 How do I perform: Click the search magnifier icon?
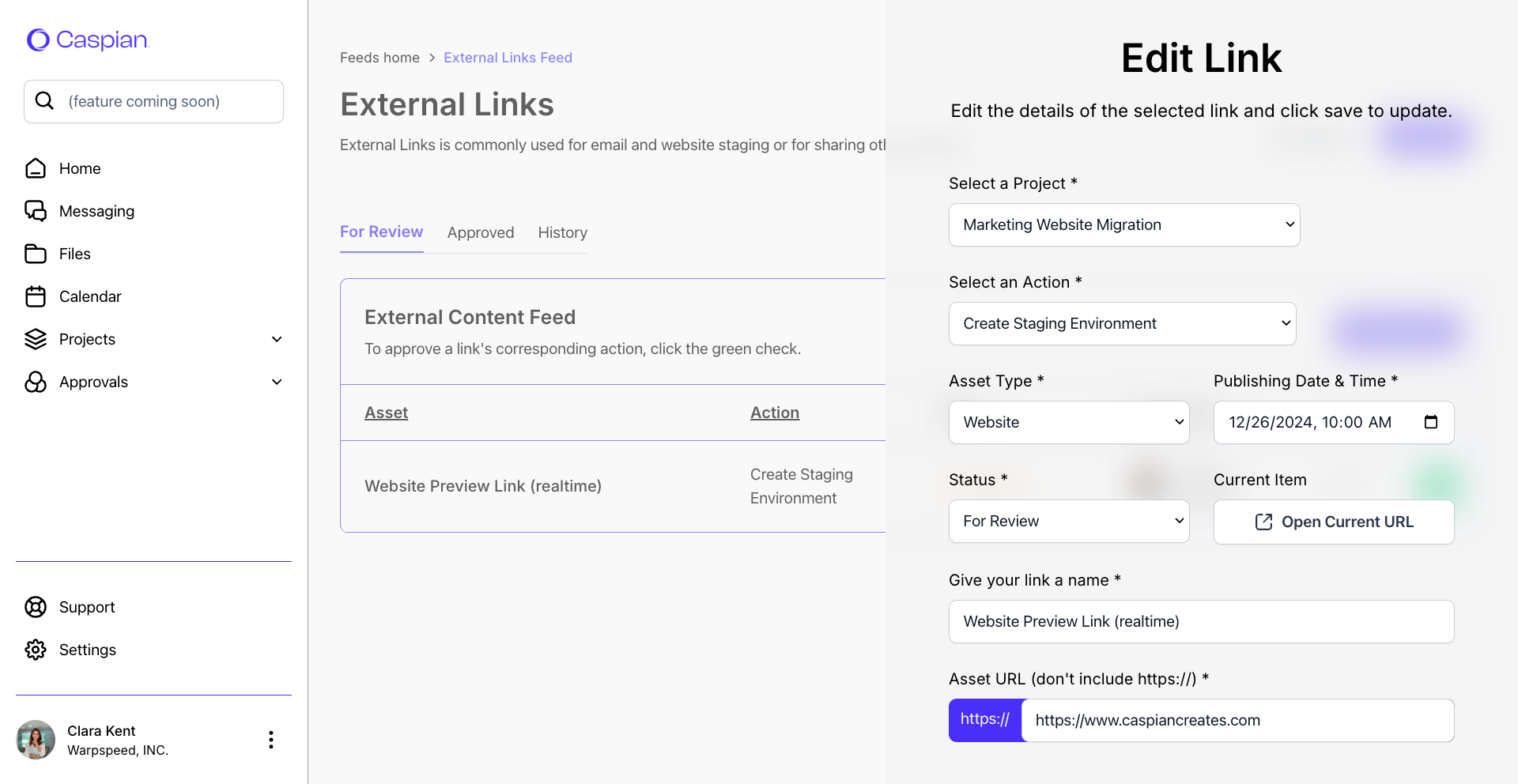(45, 101)
